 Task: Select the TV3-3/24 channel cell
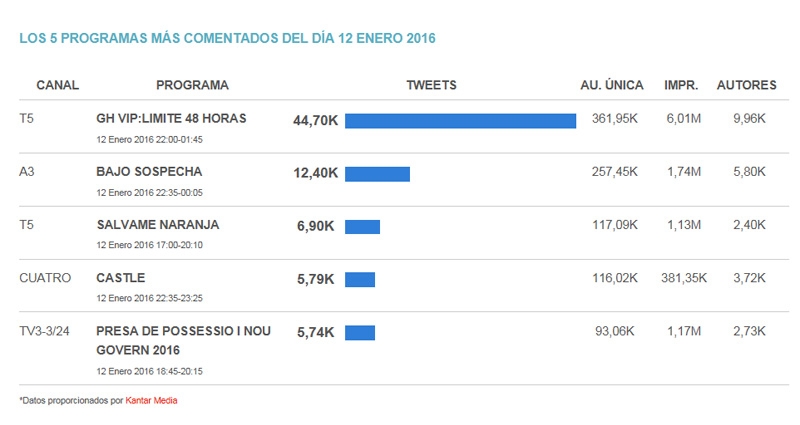(x=51, y=331)
